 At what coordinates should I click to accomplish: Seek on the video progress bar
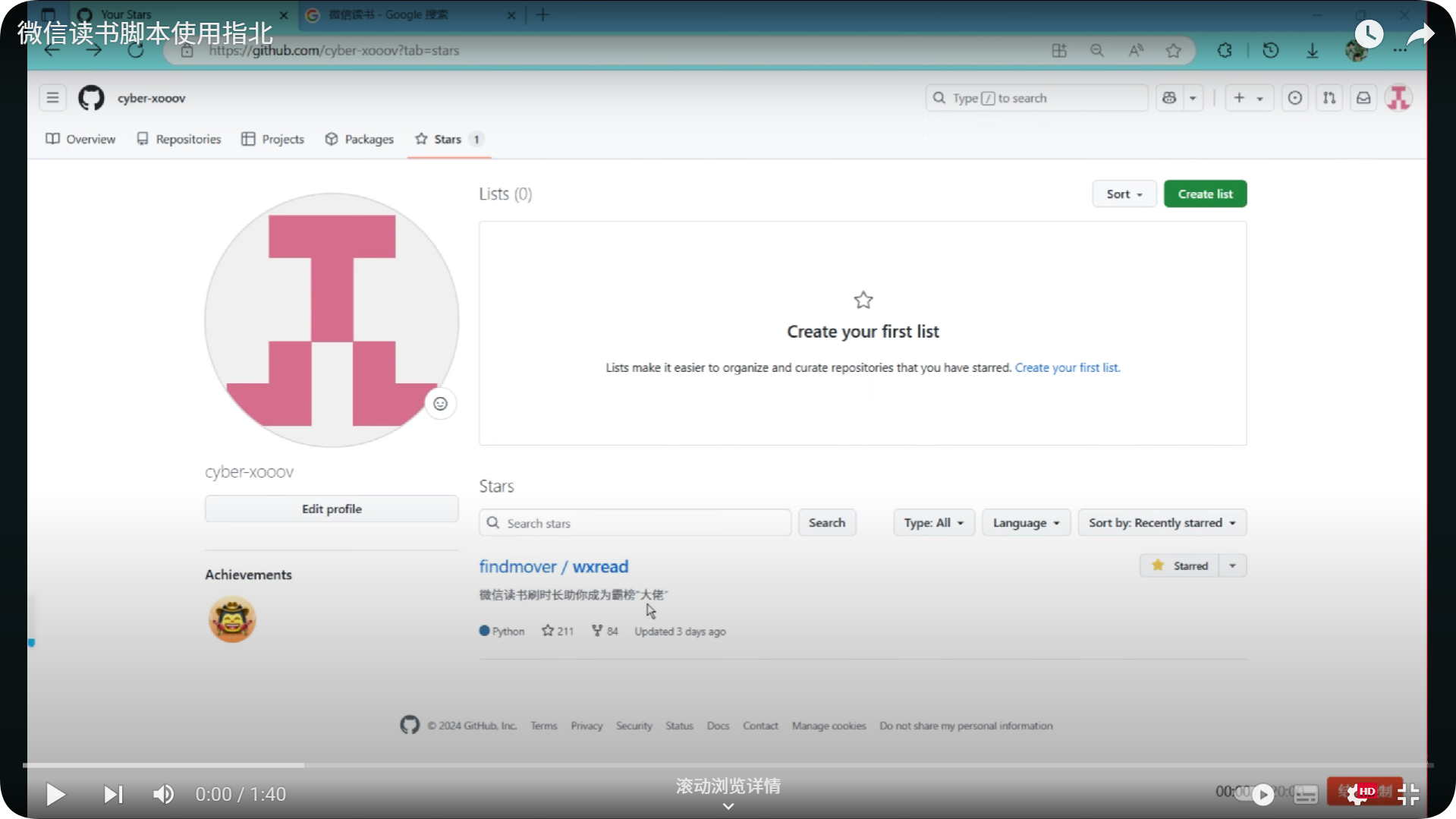[x=728, y=765]
